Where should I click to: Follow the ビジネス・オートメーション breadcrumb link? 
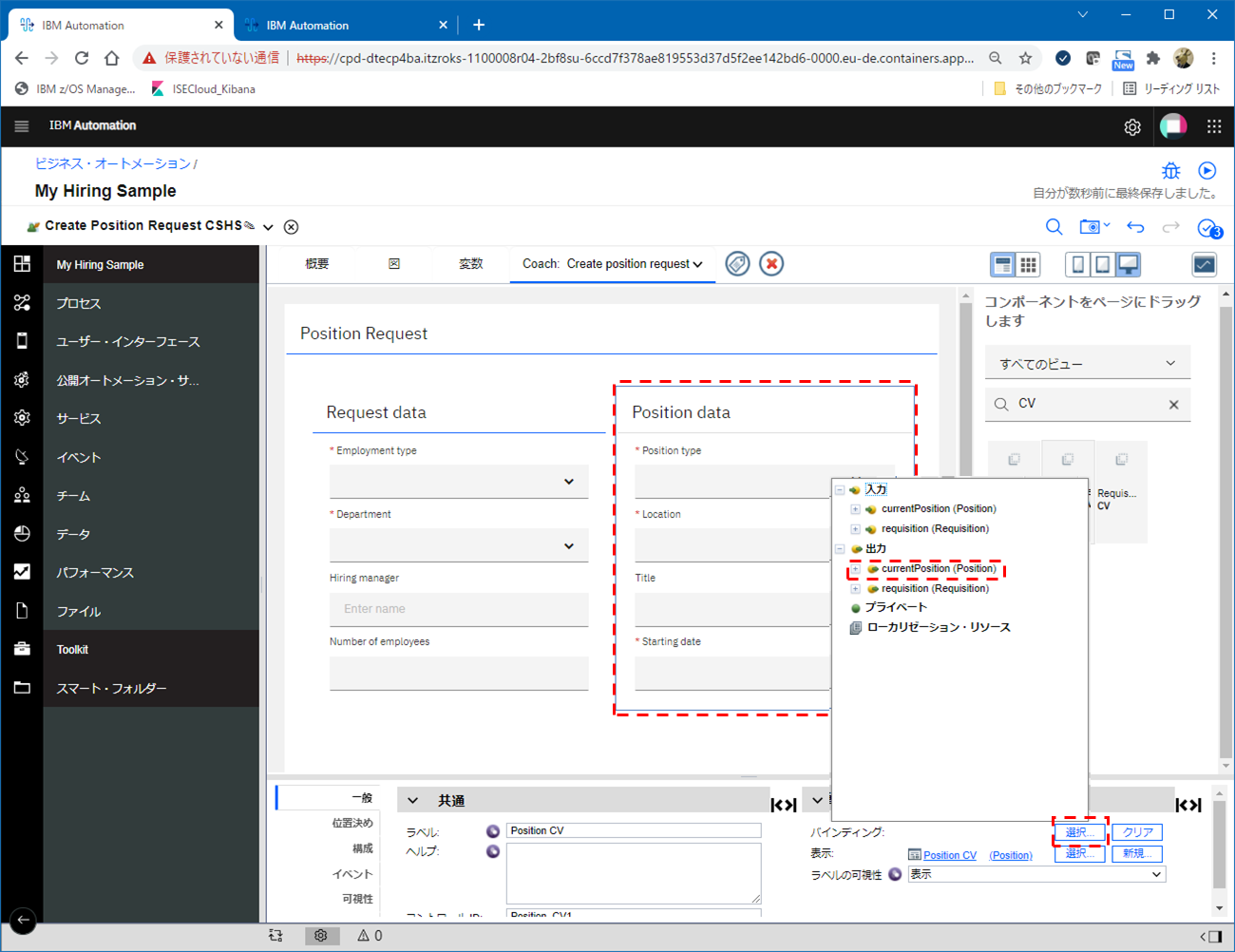(112, 163)
